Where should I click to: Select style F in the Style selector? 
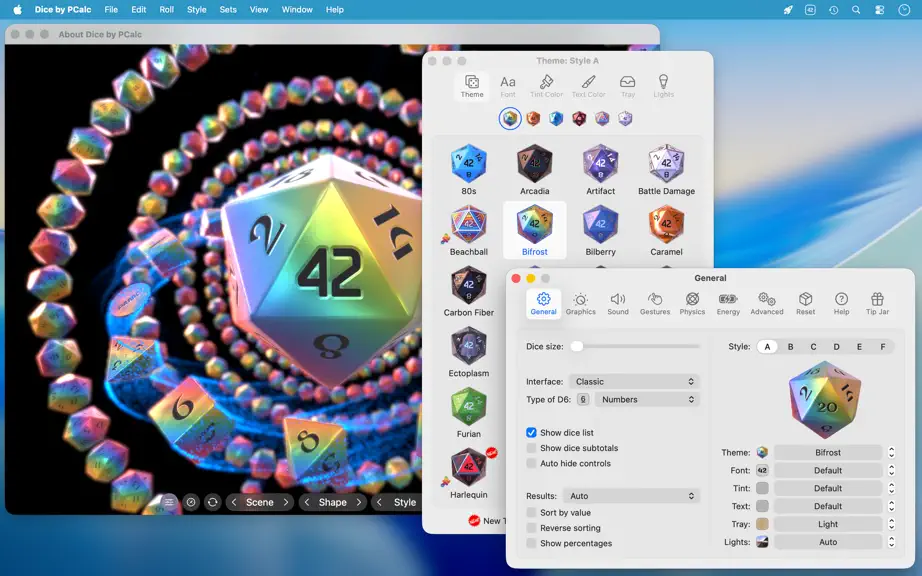(x=883, y=347)
